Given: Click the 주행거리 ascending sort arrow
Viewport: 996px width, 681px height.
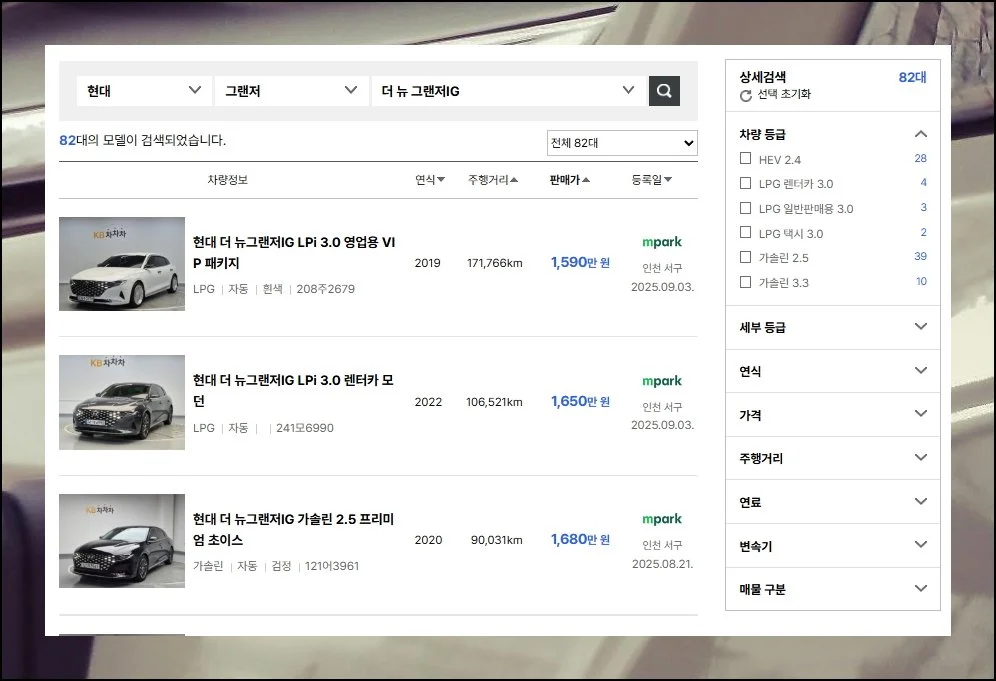Looking at the screenshot, I should point(516,179).
